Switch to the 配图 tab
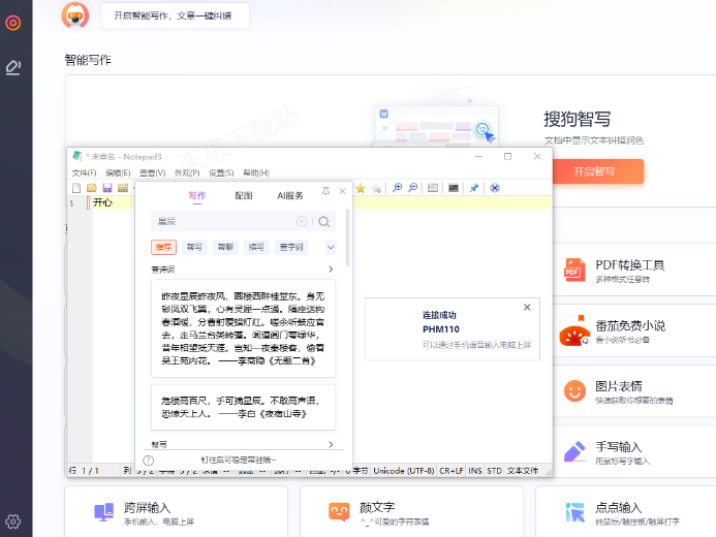716x537 pixels. click(x=243, y=196)
